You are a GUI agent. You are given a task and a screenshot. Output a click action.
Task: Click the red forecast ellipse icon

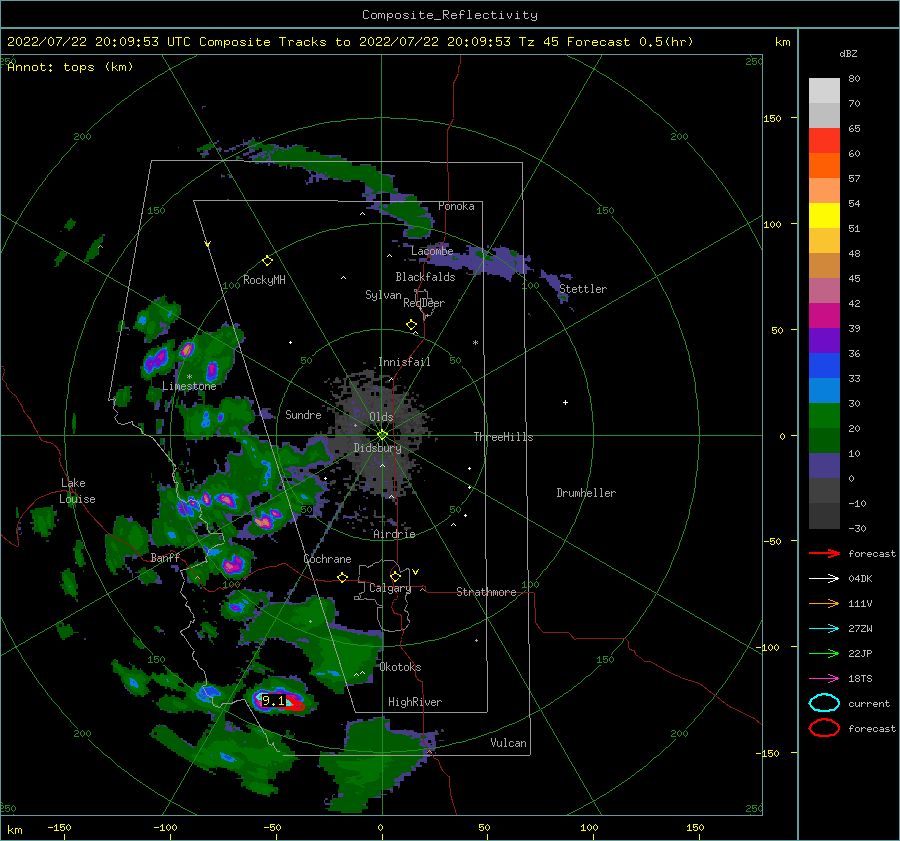coord(824,728)
